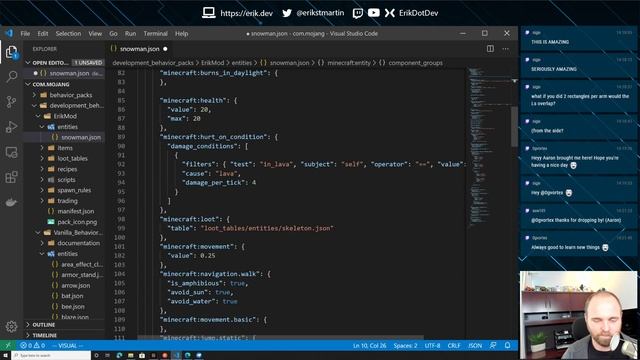Image resolution: width=640 pixels, height=360 pixels.
Task: Open File Explorer from the taskbar
Action: tap(130, 356)
